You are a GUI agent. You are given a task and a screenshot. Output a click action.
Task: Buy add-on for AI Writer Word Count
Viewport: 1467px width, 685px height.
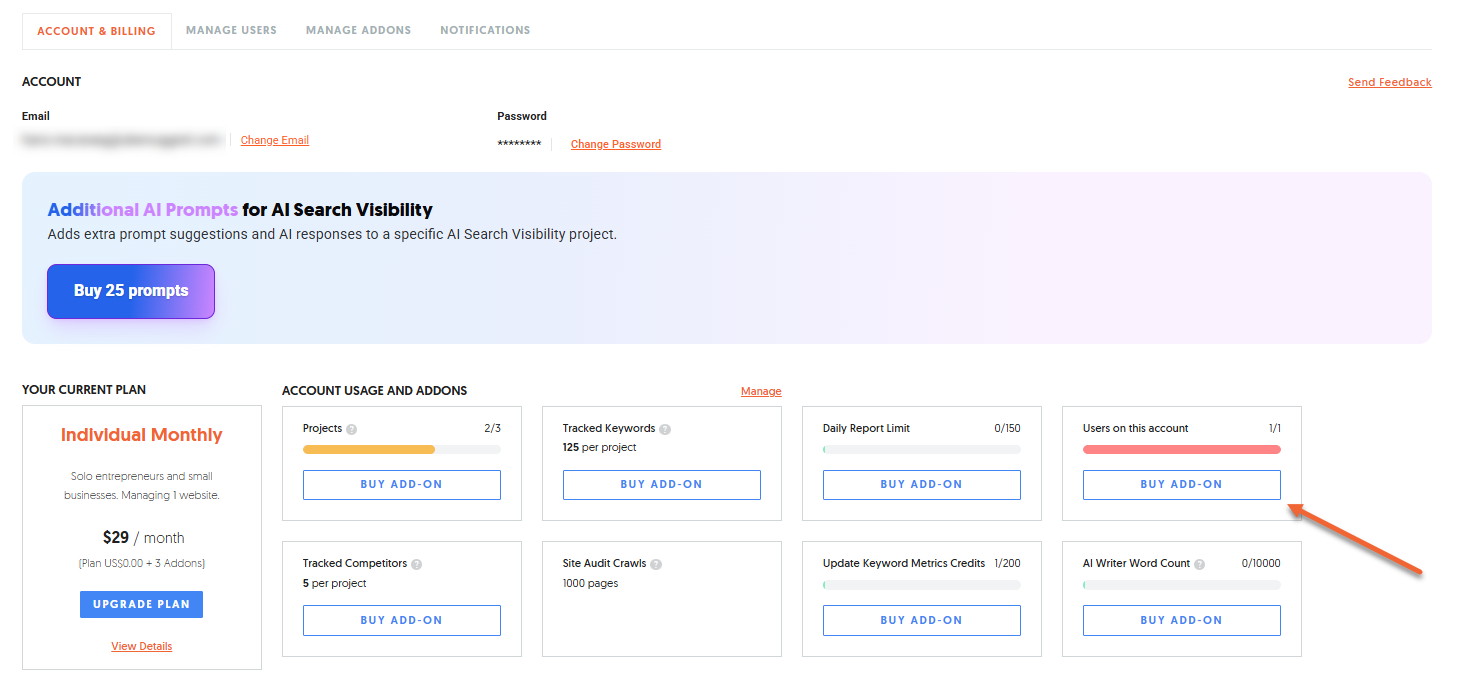[1182, 620]
